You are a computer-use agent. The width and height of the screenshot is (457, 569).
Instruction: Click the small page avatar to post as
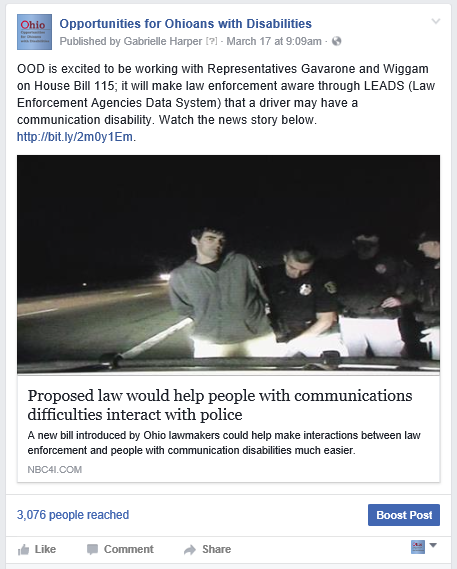pos(418,547)
